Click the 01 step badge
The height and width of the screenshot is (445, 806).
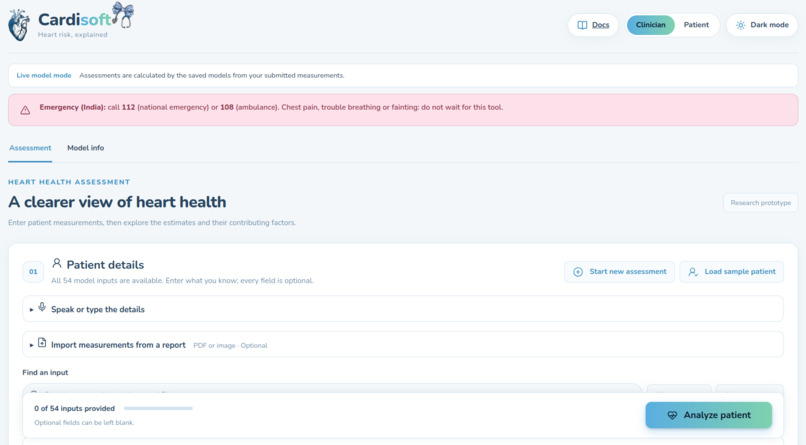click(x=33, y=271)
